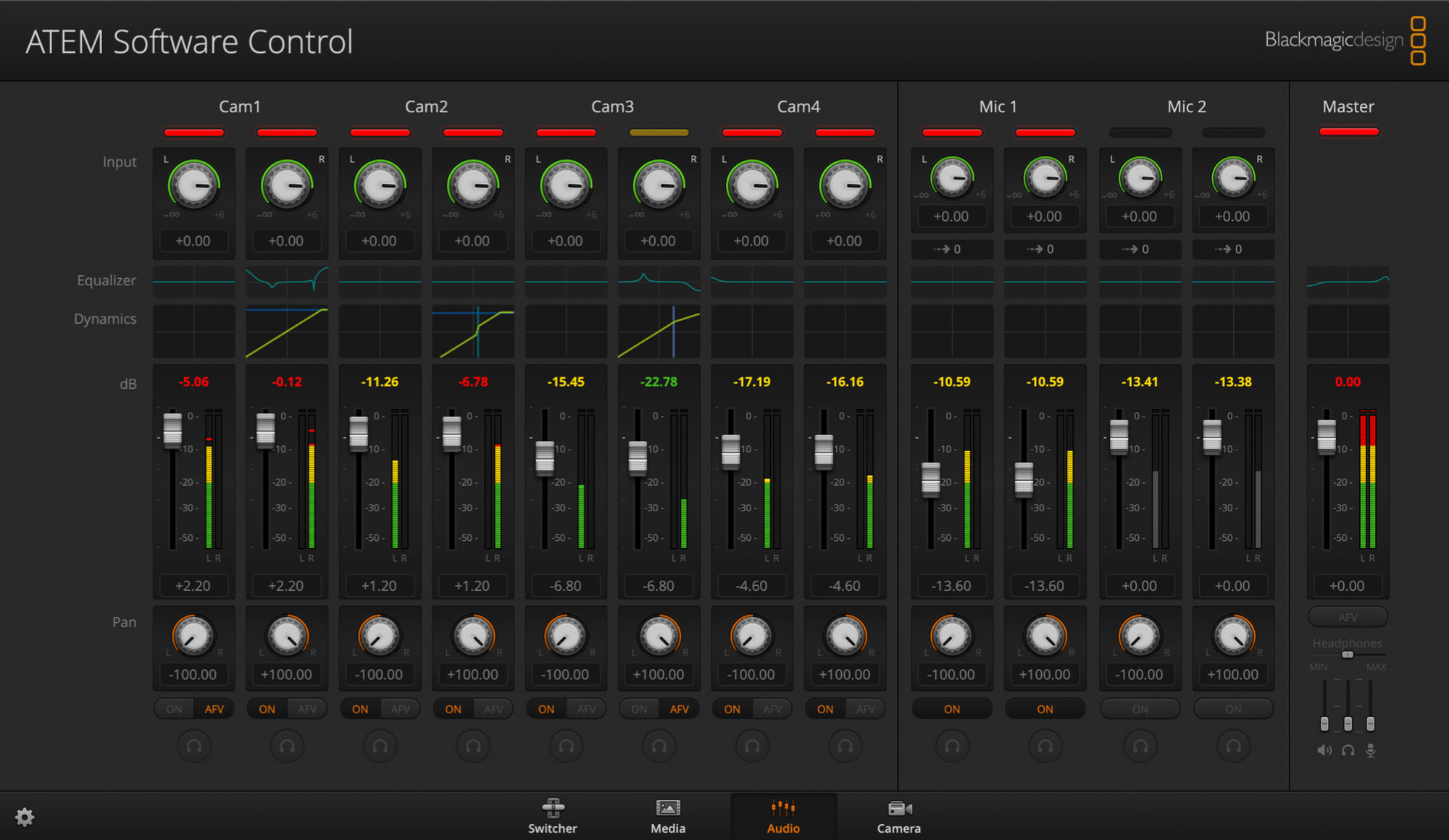This screenshot has width=1449, height=840.
Task: Open the Mic 2 output routing control
Action: pyautogui.click(x=1140, y=249)
